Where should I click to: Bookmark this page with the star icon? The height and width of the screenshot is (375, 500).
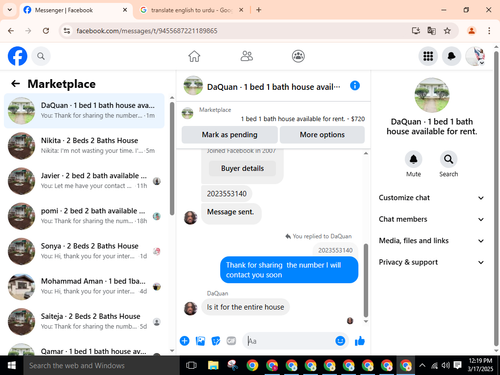447,31
